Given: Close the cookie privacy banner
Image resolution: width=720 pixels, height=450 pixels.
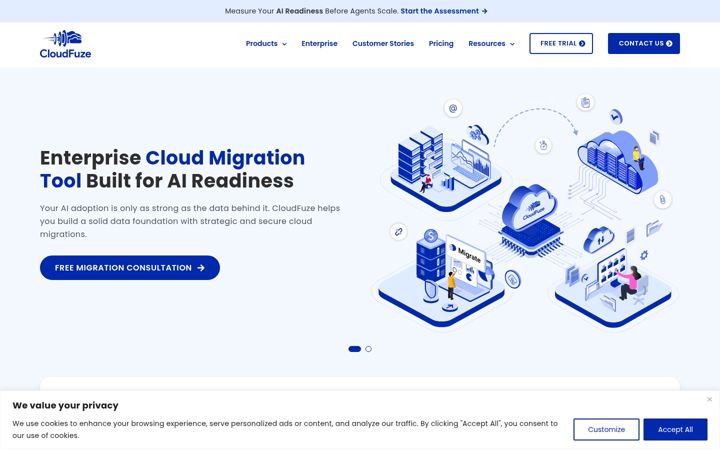Looking at the screenshot, I should coord(709,399).
